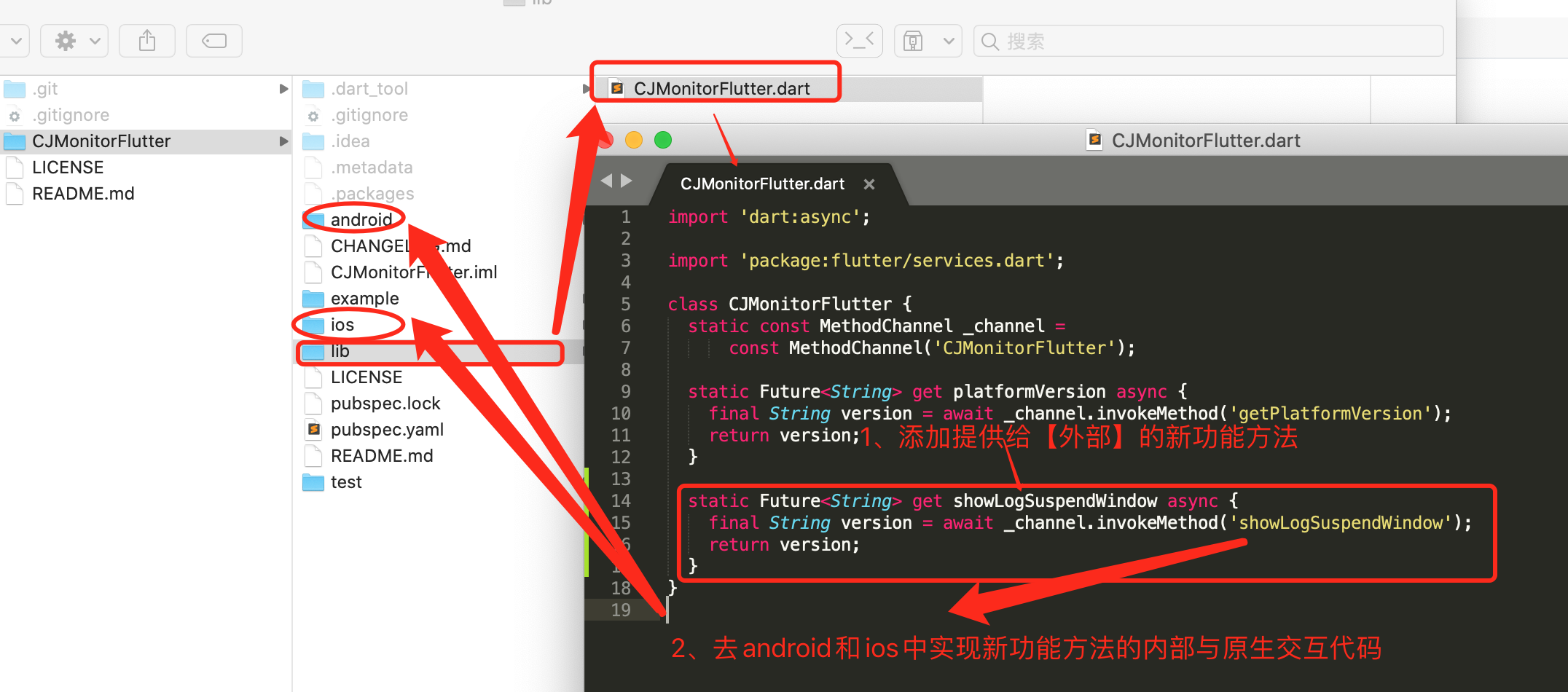1568x692 pixels.
Task: Click the platformVersion getter name
Action: tap(1029, 392)
